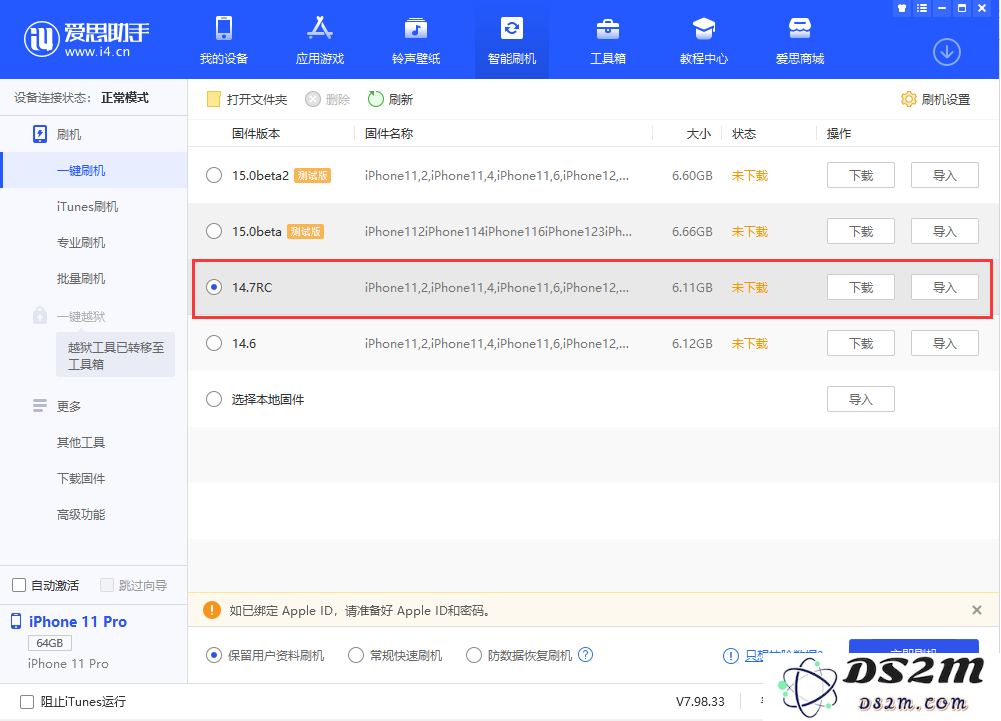Click the iPhone 11 Pro device icon
This screenshot has width=1001, height=721.
point(16,621)
